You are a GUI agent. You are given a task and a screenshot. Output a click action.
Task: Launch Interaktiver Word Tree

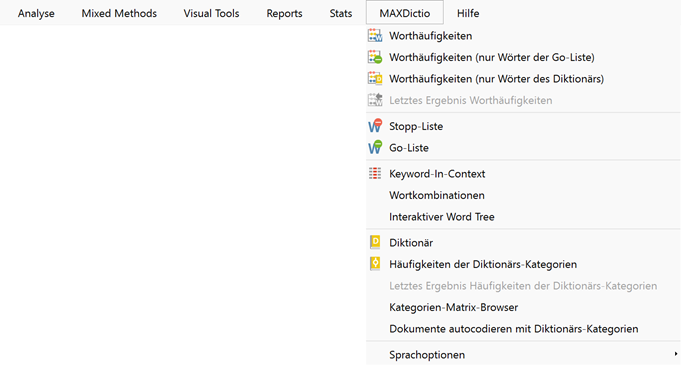click(442, 217)
